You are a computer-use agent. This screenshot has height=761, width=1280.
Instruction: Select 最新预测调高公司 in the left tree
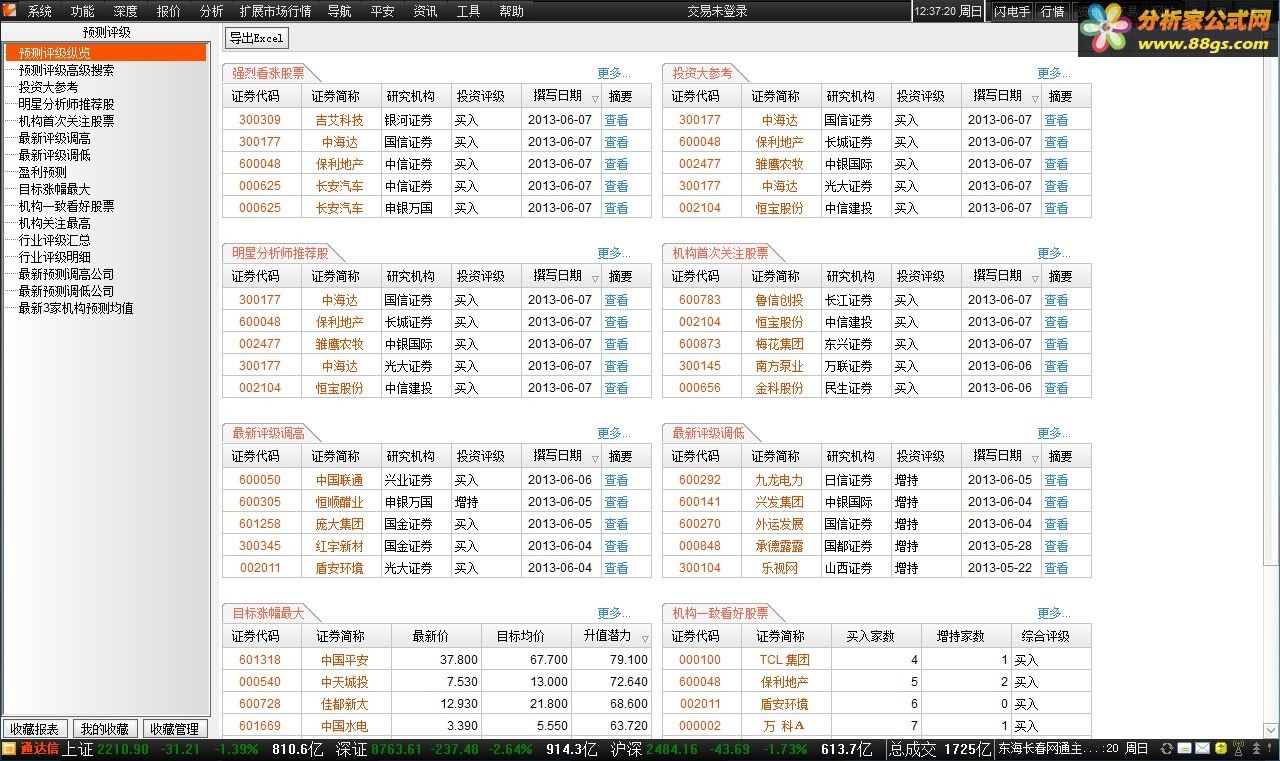tap(66, 274)
